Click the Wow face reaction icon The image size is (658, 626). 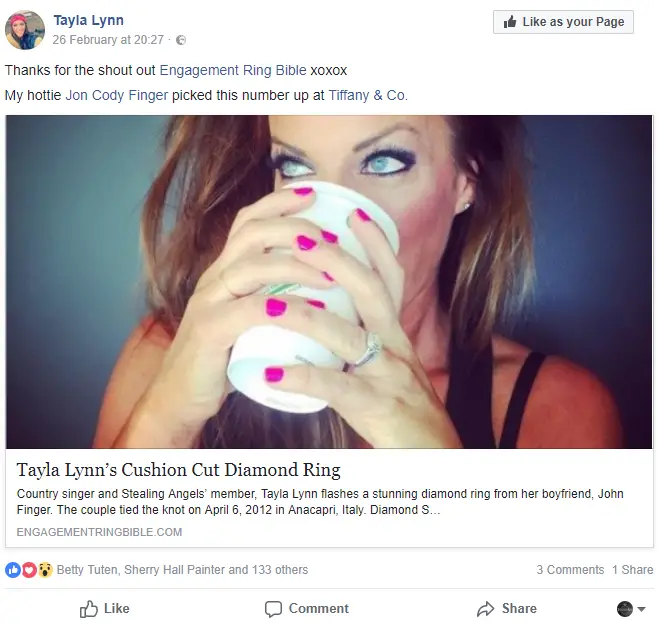[44, 570]
